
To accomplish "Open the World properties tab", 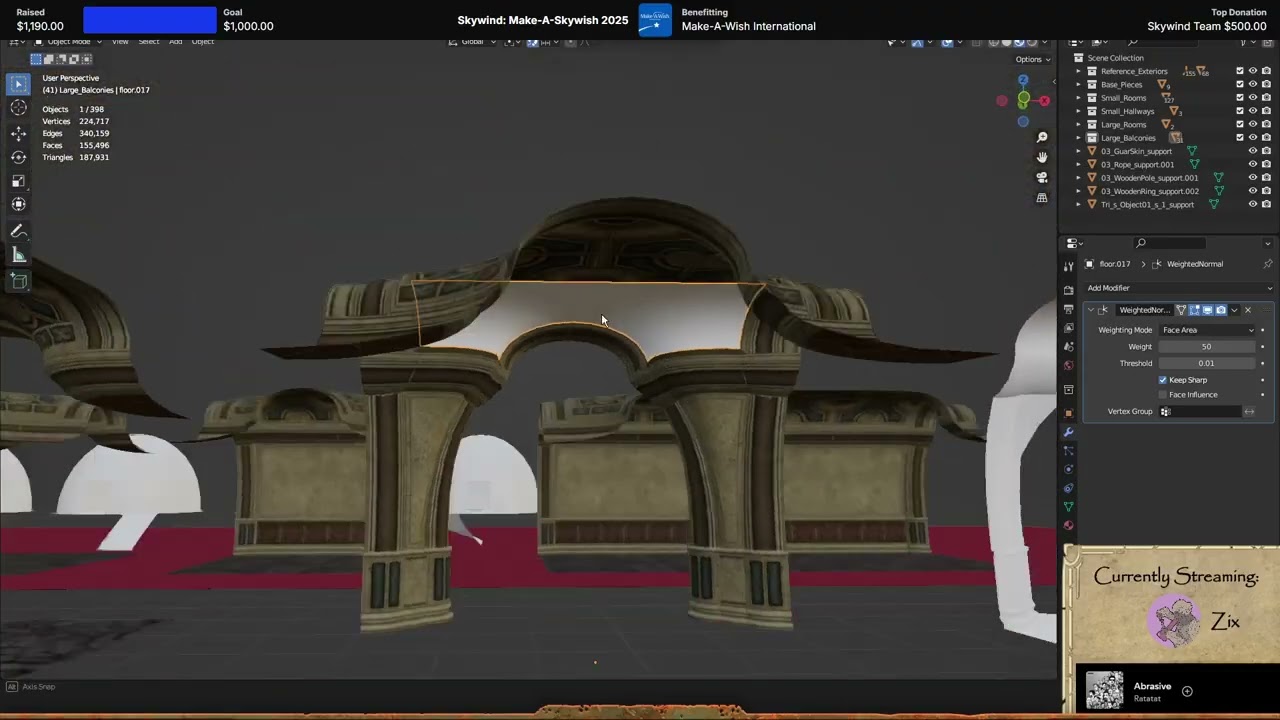I will (1068, 365).
